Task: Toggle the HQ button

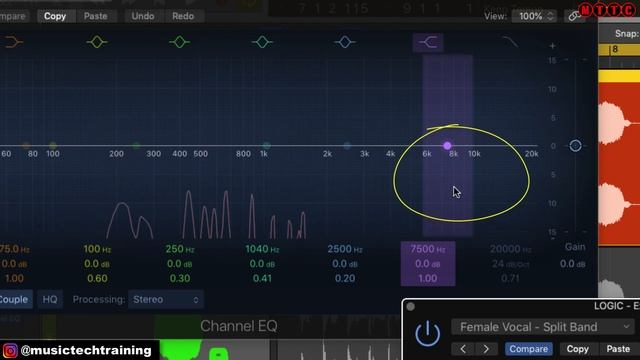Action: [50, 299]
